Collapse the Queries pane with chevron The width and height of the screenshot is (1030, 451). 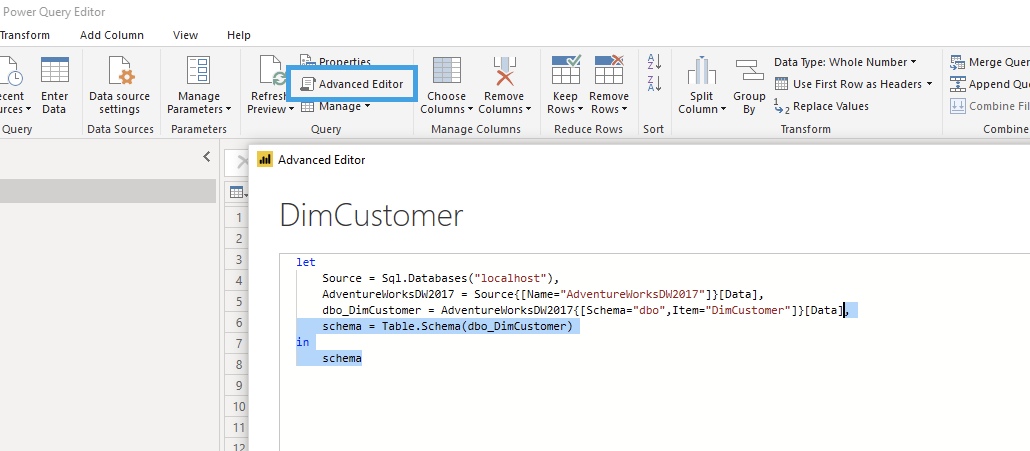pyautogui.click(x=207, y=157)
